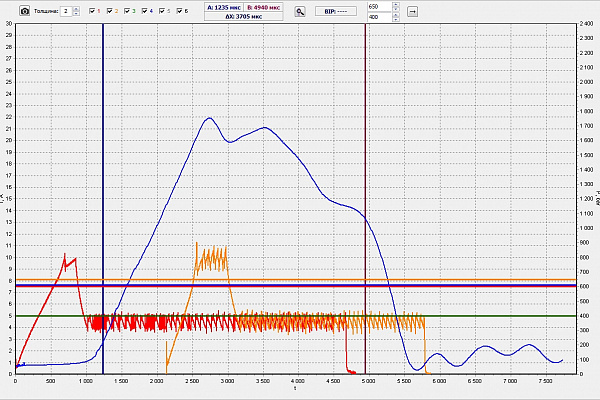Click the Толщина label
Image resolution: width=600 pixels, height=400 pixels.
click(46, 11)
